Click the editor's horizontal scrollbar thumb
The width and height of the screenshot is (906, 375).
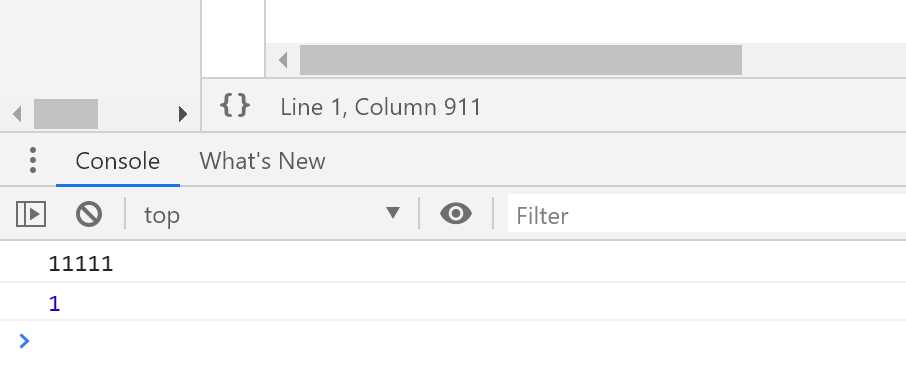pos(521,60)
